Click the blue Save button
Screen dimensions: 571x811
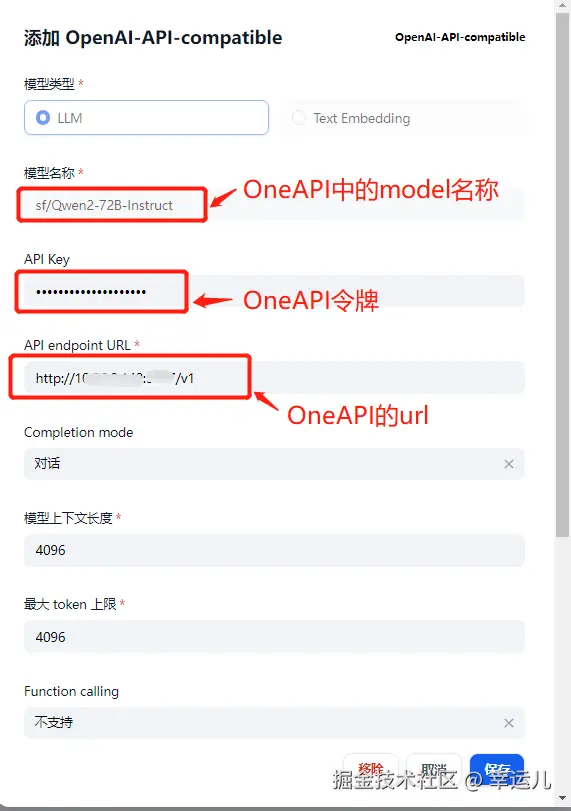click(x=497, y=769)
